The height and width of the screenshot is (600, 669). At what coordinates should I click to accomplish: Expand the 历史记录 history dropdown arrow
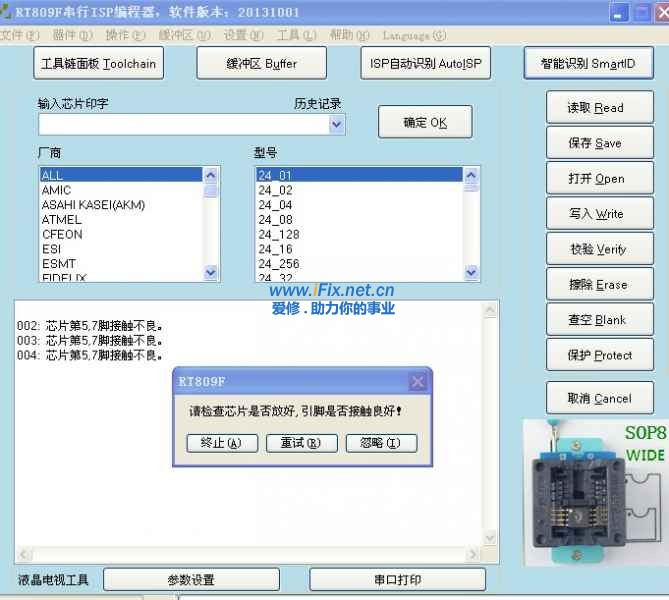point(337,125)
